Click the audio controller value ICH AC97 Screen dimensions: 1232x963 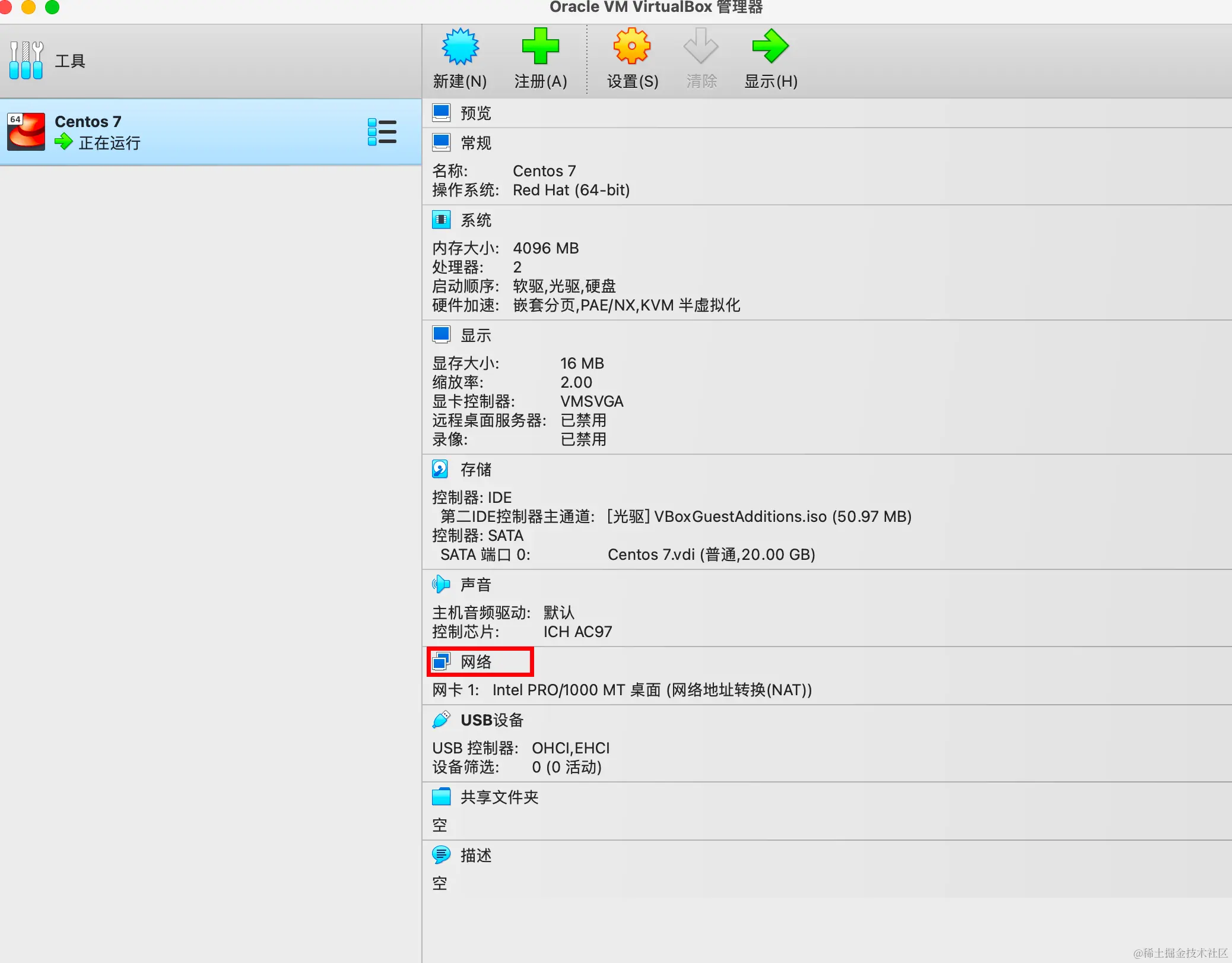tap(577, 632)
